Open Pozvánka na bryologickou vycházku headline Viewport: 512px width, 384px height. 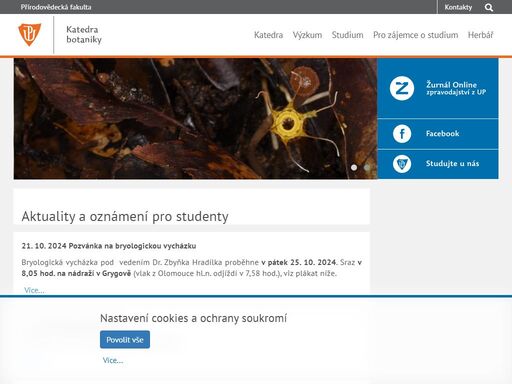(x=132, y=246)
